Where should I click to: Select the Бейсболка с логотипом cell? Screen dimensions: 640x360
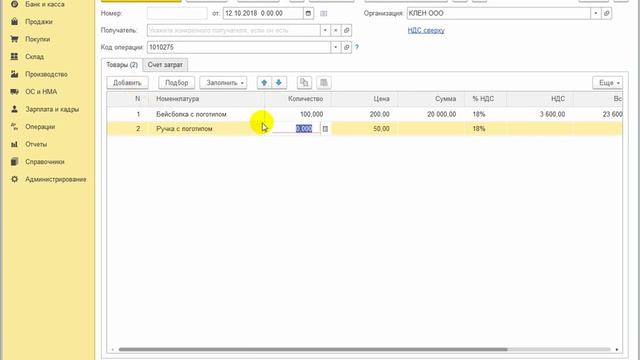(x=207, y=114)
